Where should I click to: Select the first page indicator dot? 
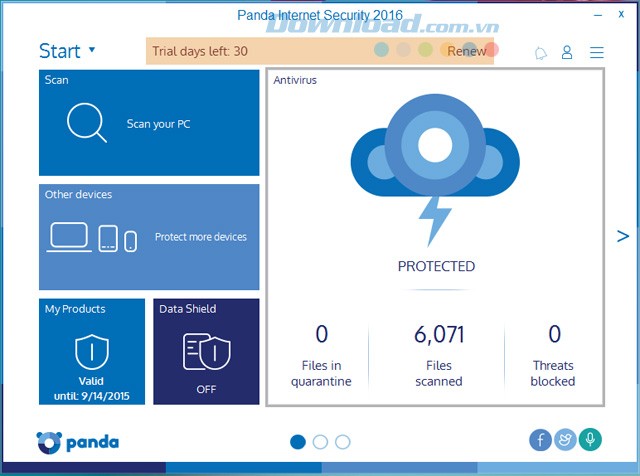(298, 441)
